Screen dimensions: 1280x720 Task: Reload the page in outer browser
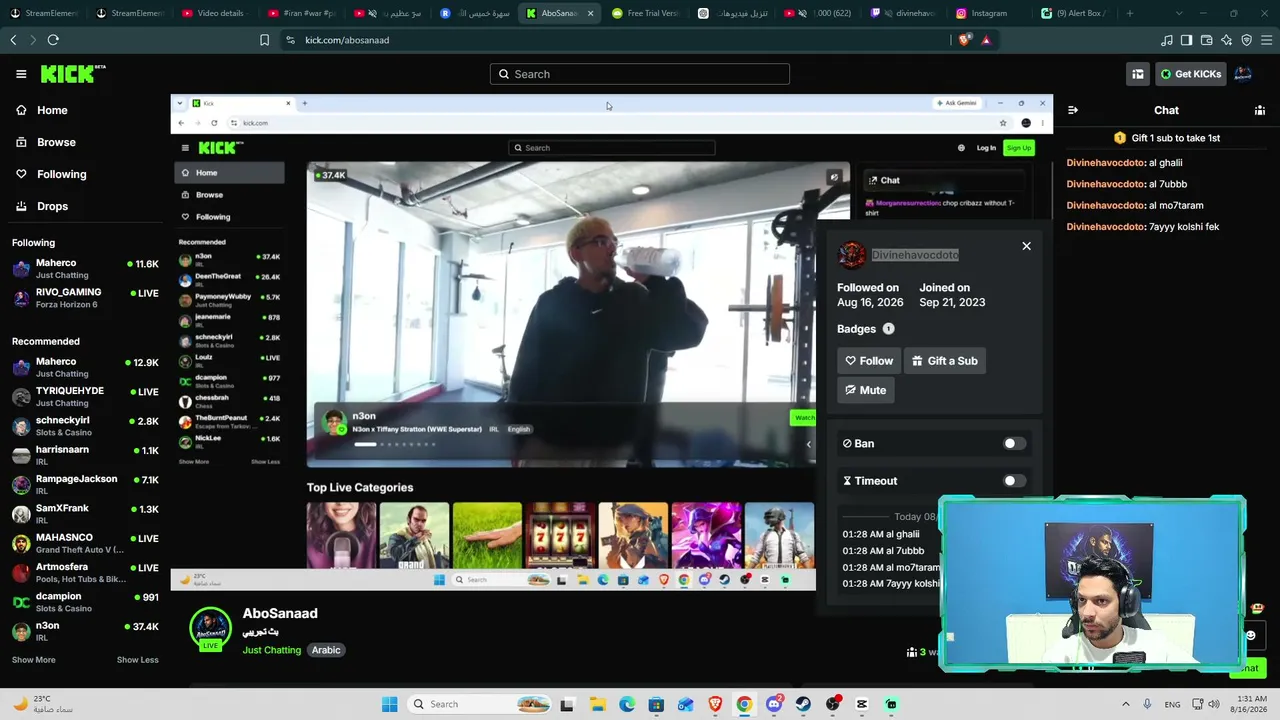coord(53,40)
